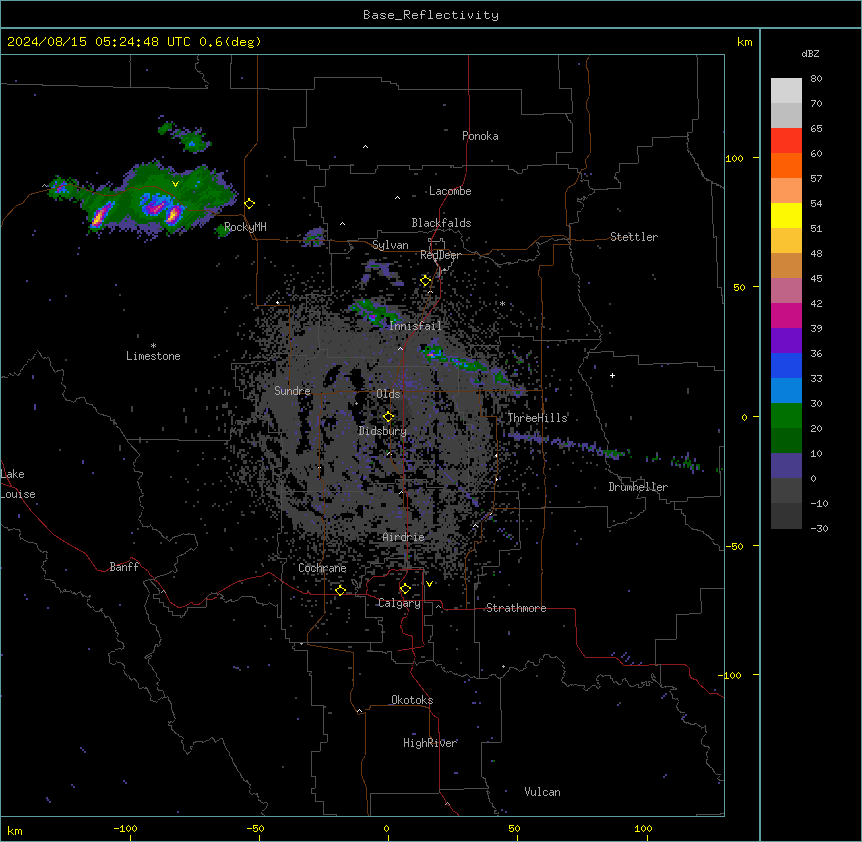Click the 50 tick on the bottom axis

[x=514, y=828]
